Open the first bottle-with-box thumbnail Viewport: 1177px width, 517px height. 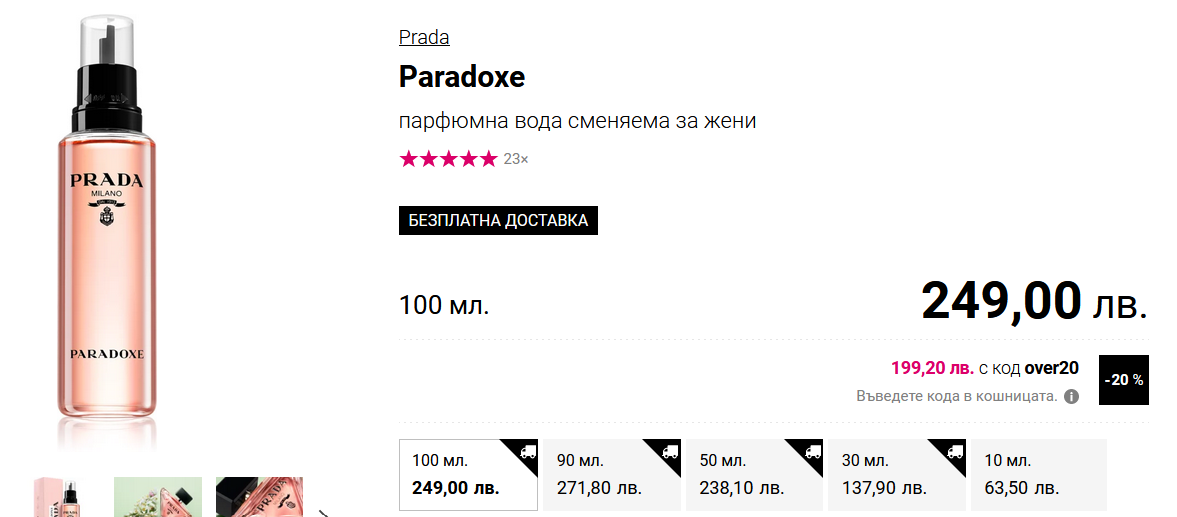pos(58,497)
